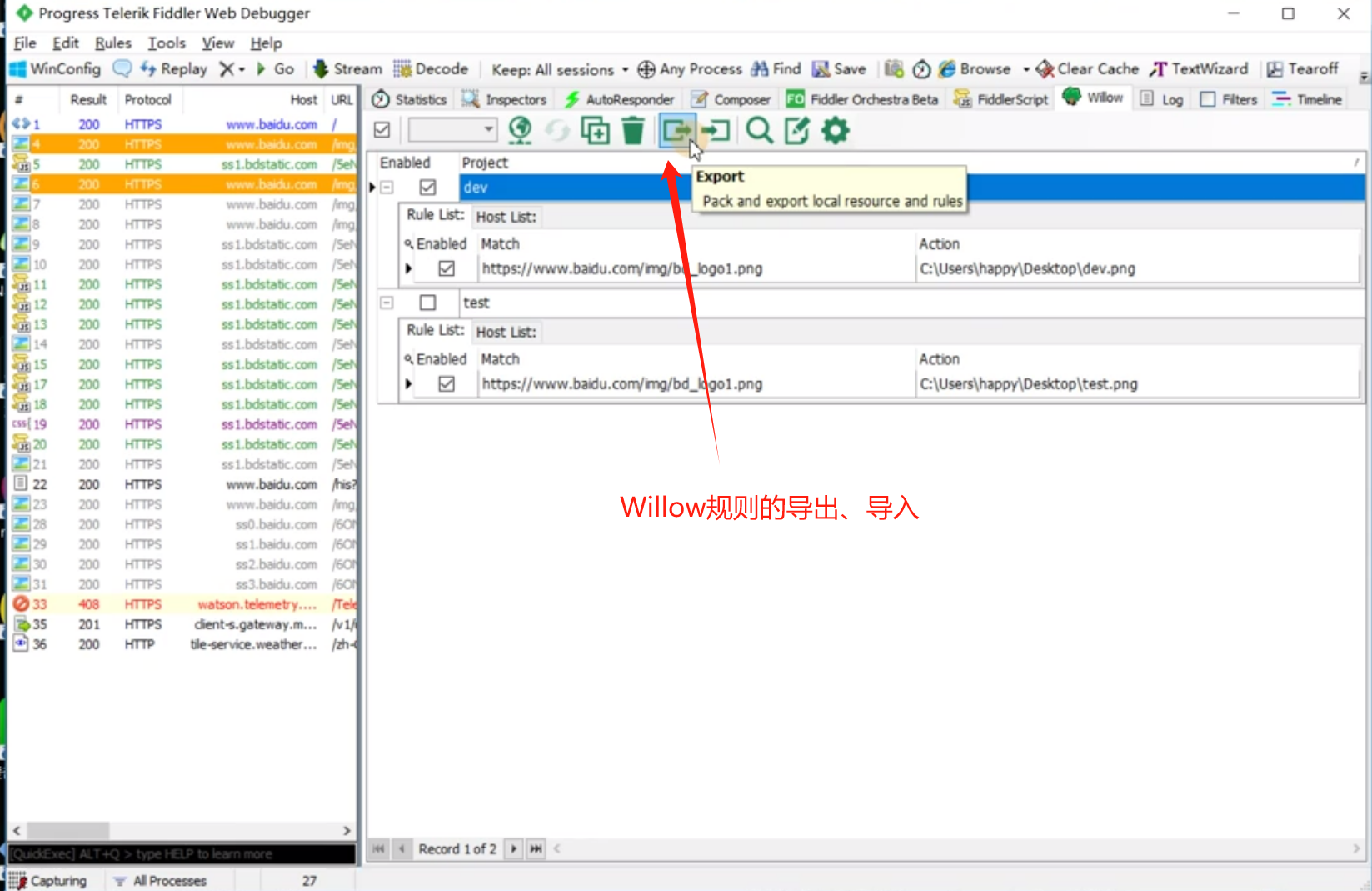
Task: Uncheck the dev project Enabled checkbox
Action: [427, 188]
